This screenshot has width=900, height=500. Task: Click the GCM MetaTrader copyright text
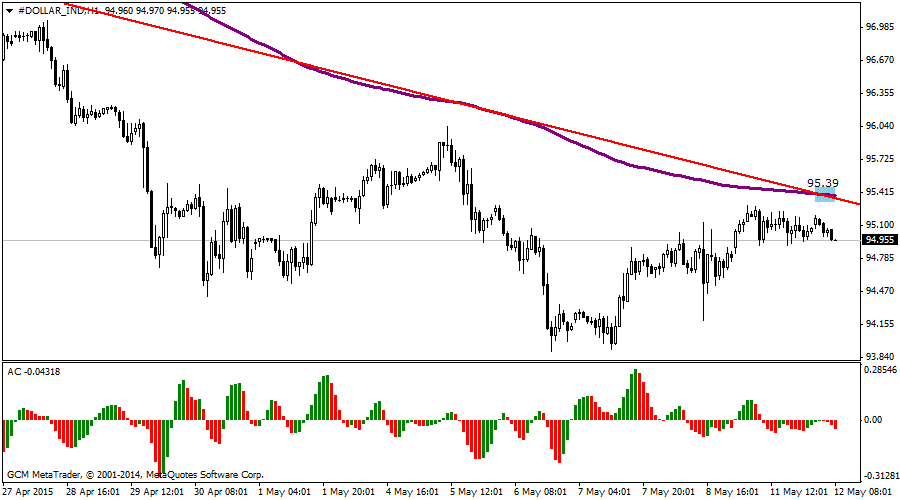[x=135, y=474]
